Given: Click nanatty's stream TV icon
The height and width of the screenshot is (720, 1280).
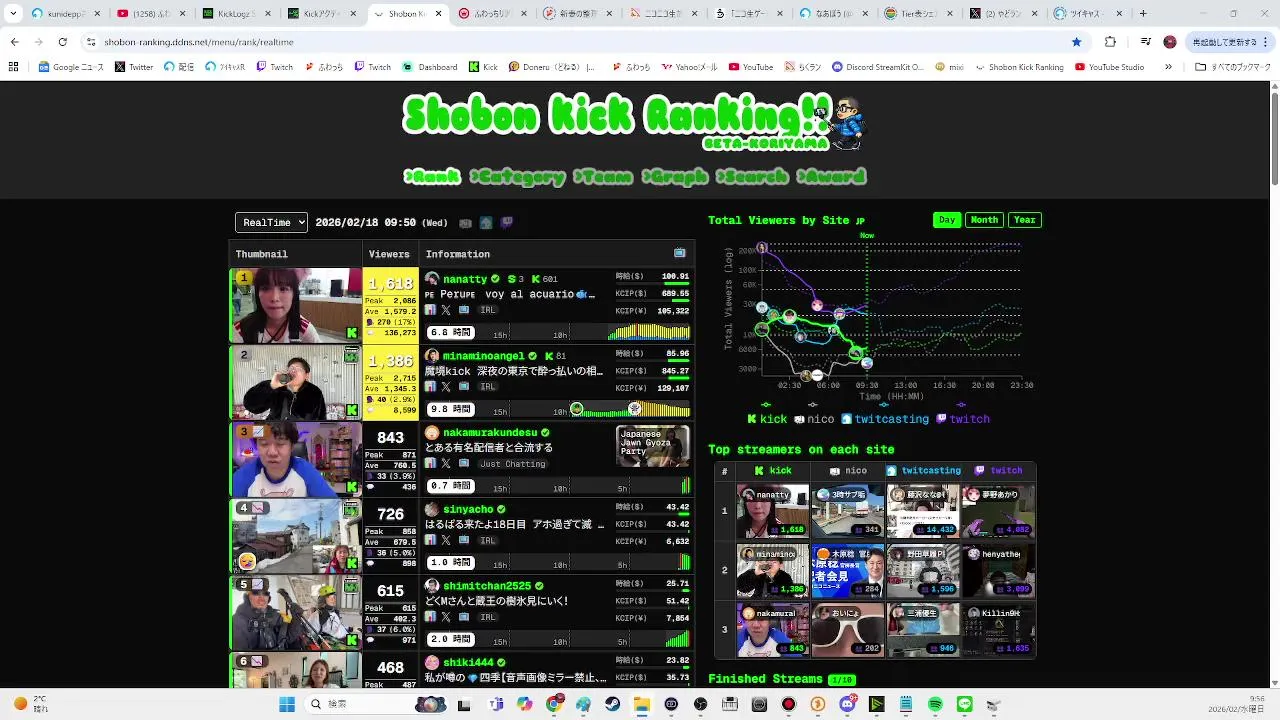Looking at the screenshot, I should pos(463,310).
